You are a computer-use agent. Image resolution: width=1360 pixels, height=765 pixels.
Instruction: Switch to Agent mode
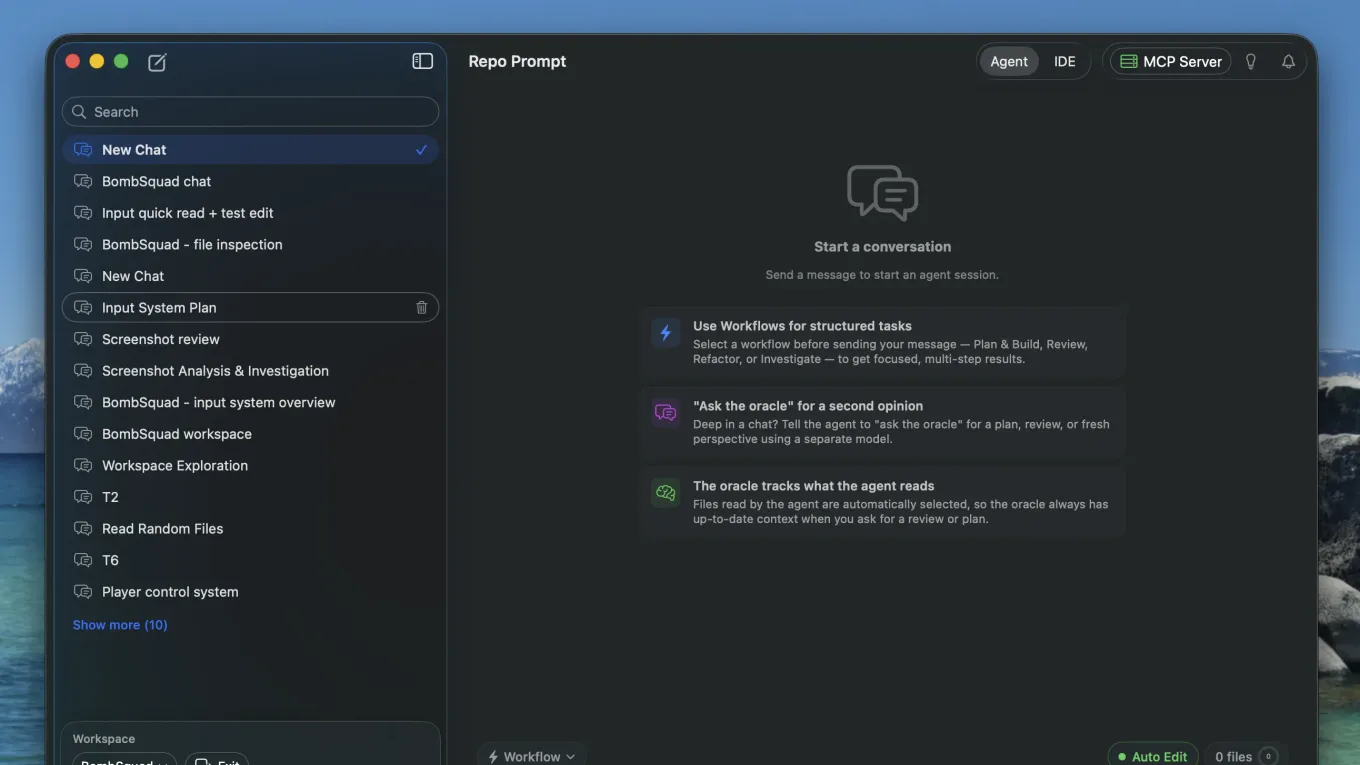click(x=1008, y=61)
